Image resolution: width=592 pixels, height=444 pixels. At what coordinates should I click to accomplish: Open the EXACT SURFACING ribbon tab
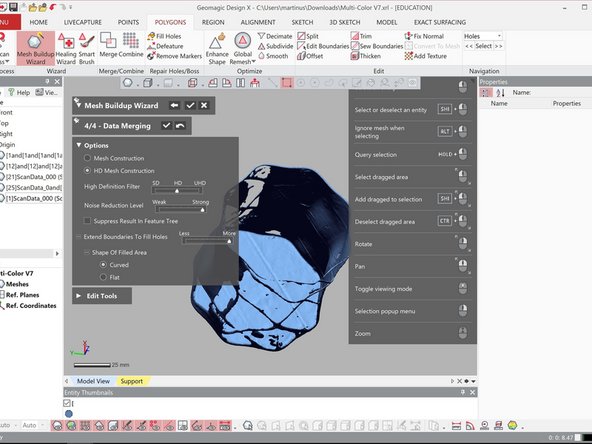[x=440, y=22]
